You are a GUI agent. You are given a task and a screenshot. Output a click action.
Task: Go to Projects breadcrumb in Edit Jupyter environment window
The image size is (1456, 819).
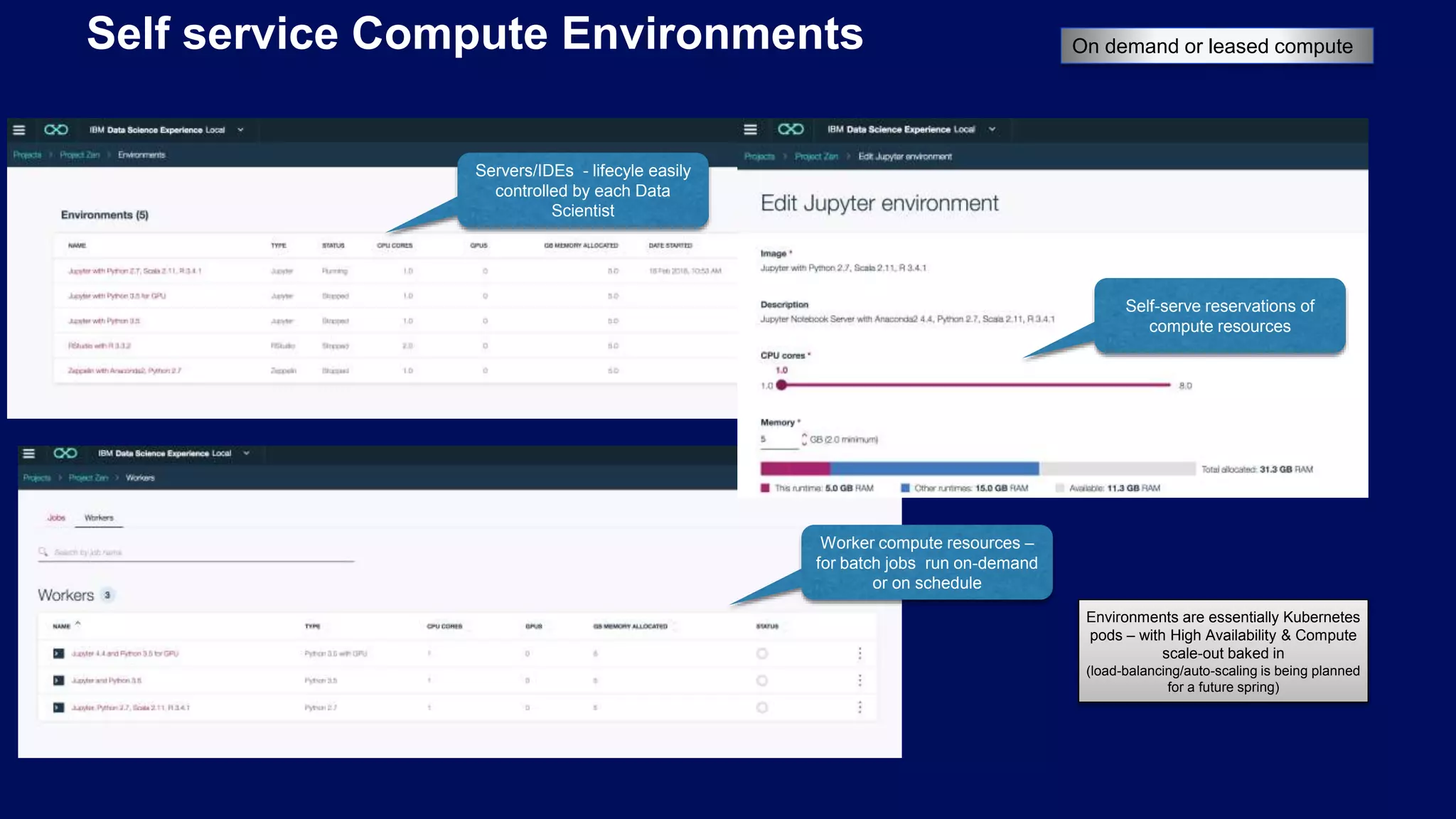[x=759, y=156]
